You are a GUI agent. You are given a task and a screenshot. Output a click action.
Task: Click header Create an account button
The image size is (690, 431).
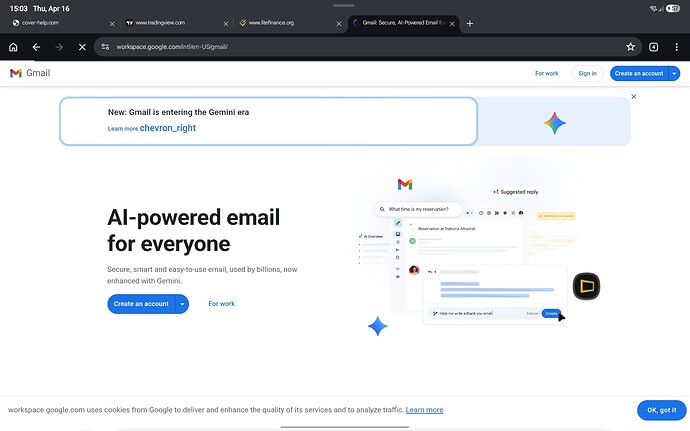click(639, 74)
